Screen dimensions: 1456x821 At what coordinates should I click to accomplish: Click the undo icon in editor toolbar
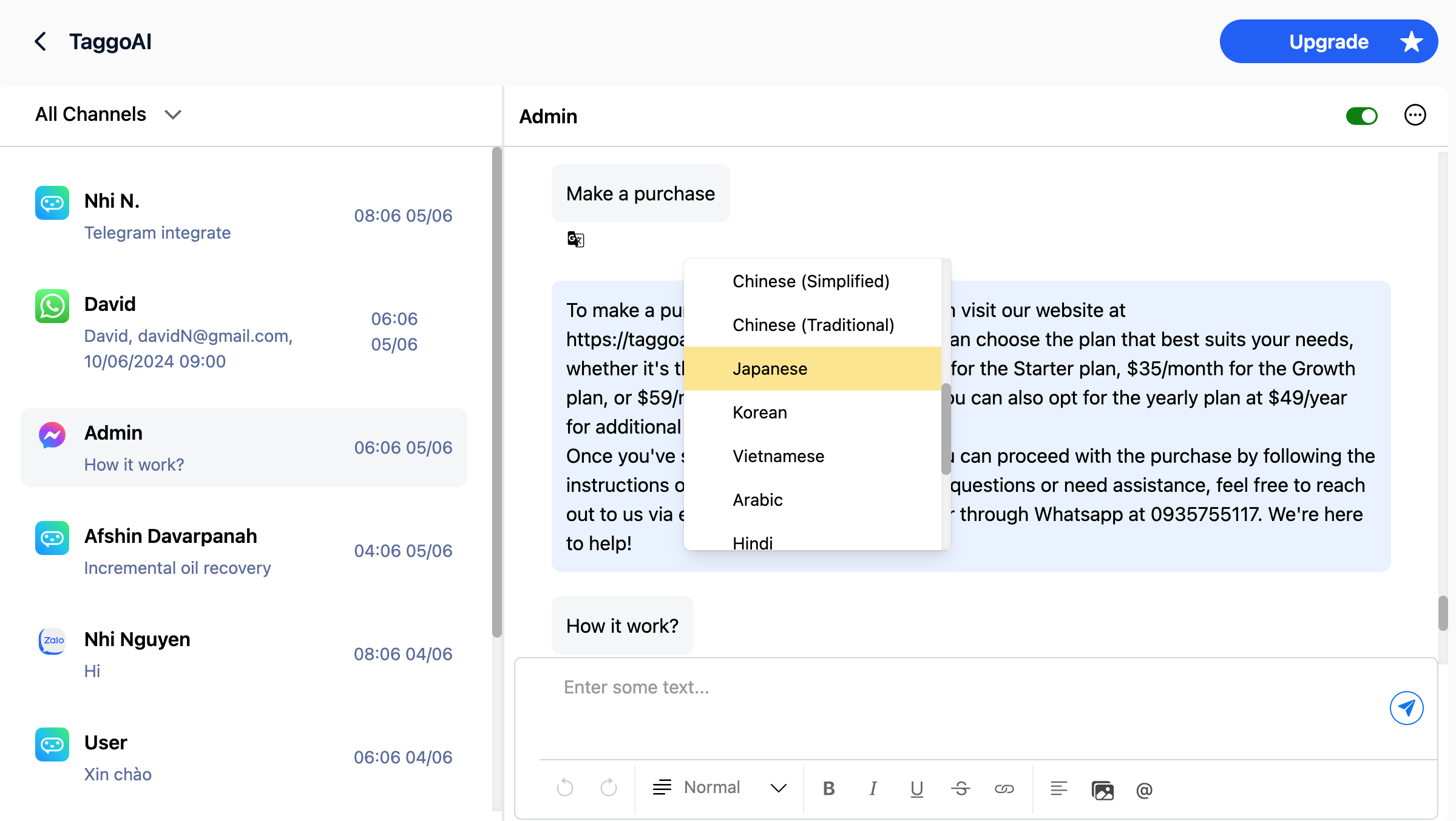pos(564,788)
